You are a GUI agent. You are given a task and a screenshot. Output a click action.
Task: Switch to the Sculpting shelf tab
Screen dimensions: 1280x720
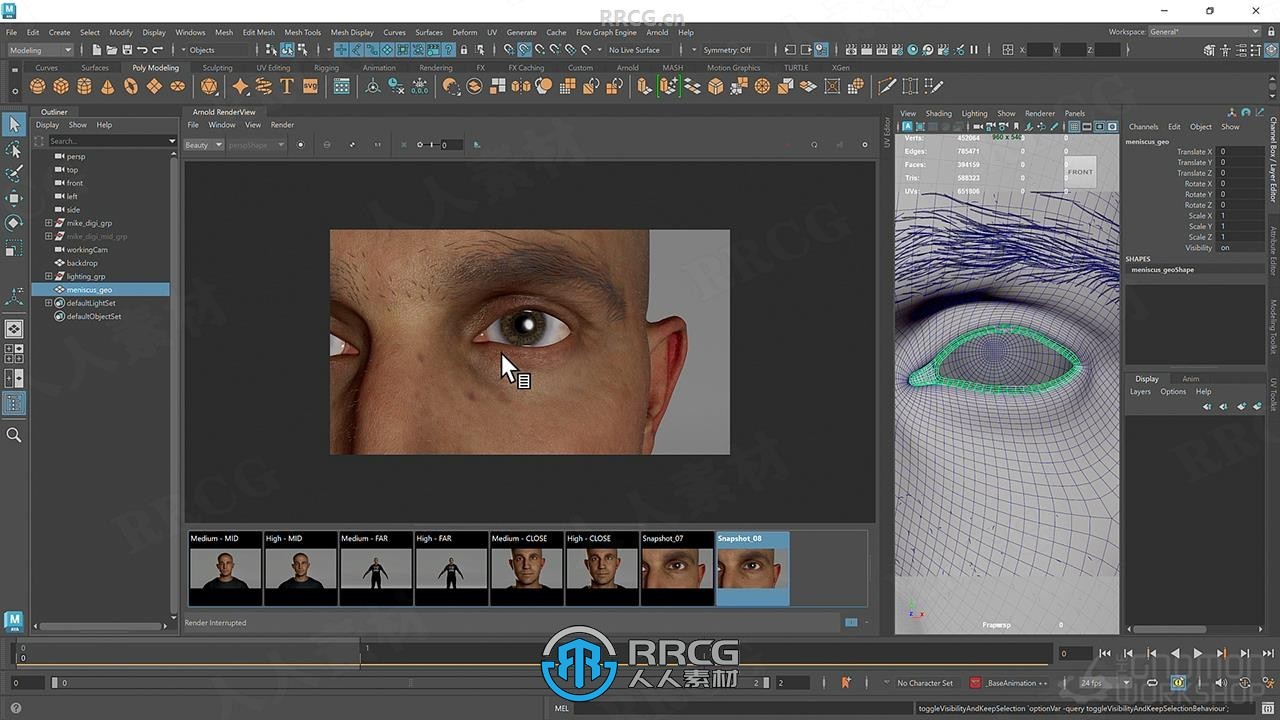point(217,68)
